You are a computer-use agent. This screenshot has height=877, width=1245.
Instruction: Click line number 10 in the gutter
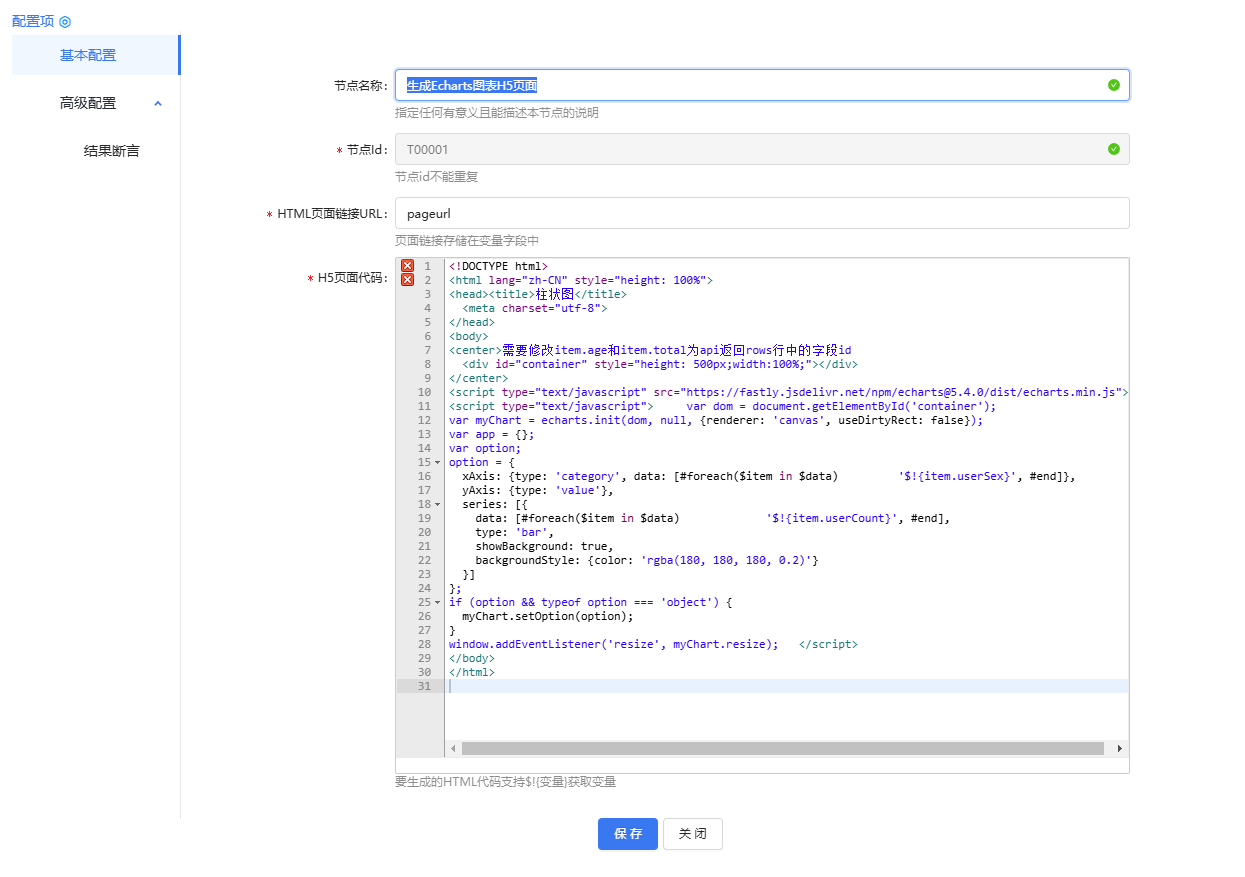(424, 392)
